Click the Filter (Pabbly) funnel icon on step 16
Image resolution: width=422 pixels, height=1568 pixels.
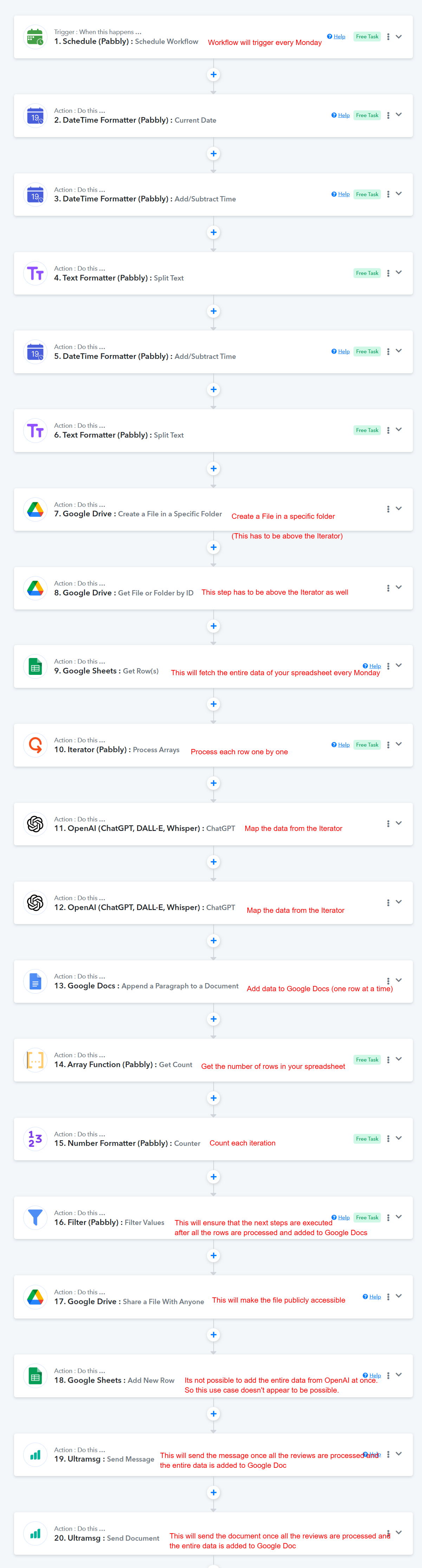(x=35, y=1218)
